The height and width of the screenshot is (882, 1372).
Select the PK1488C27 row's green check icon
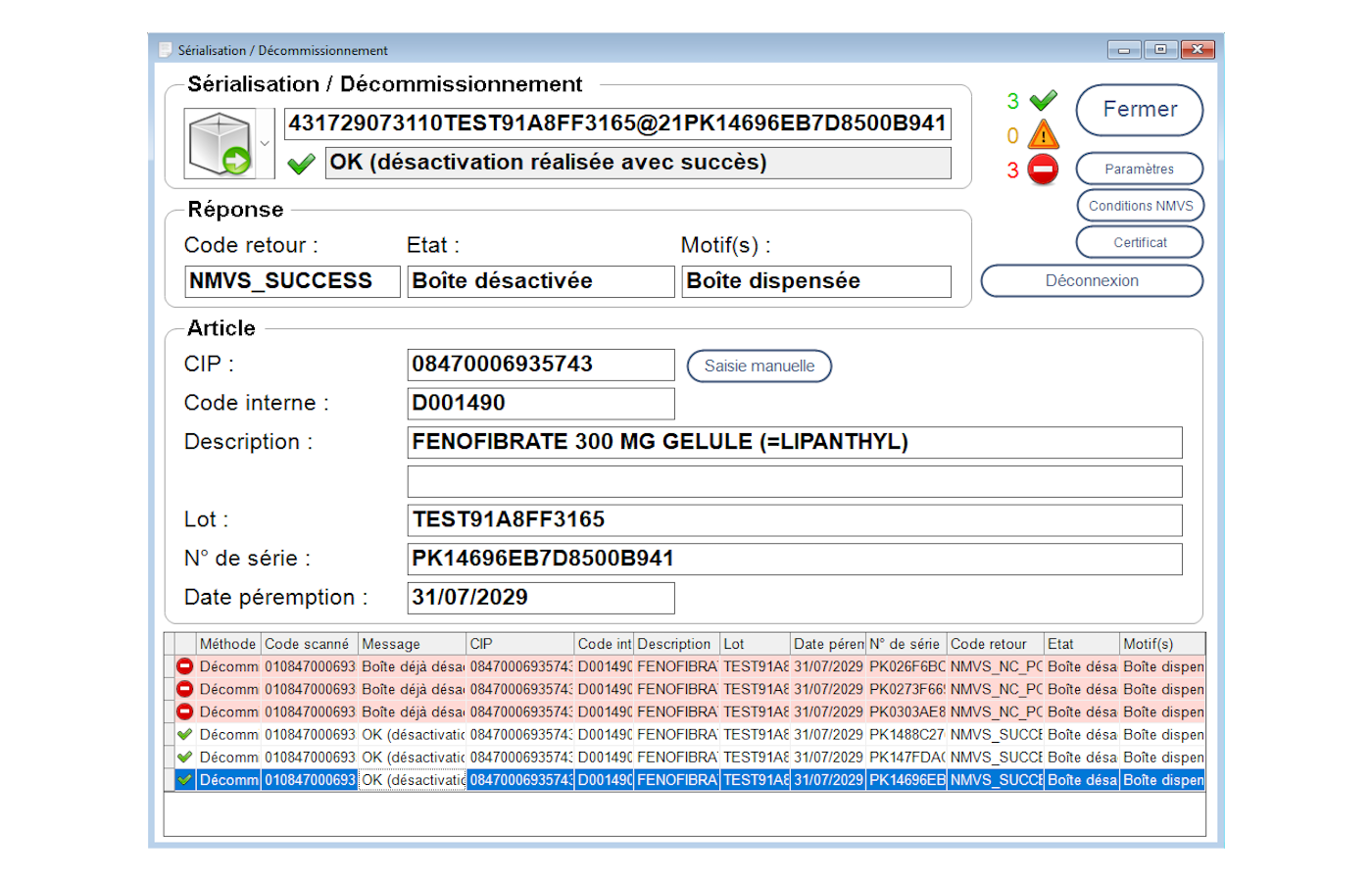184,734
